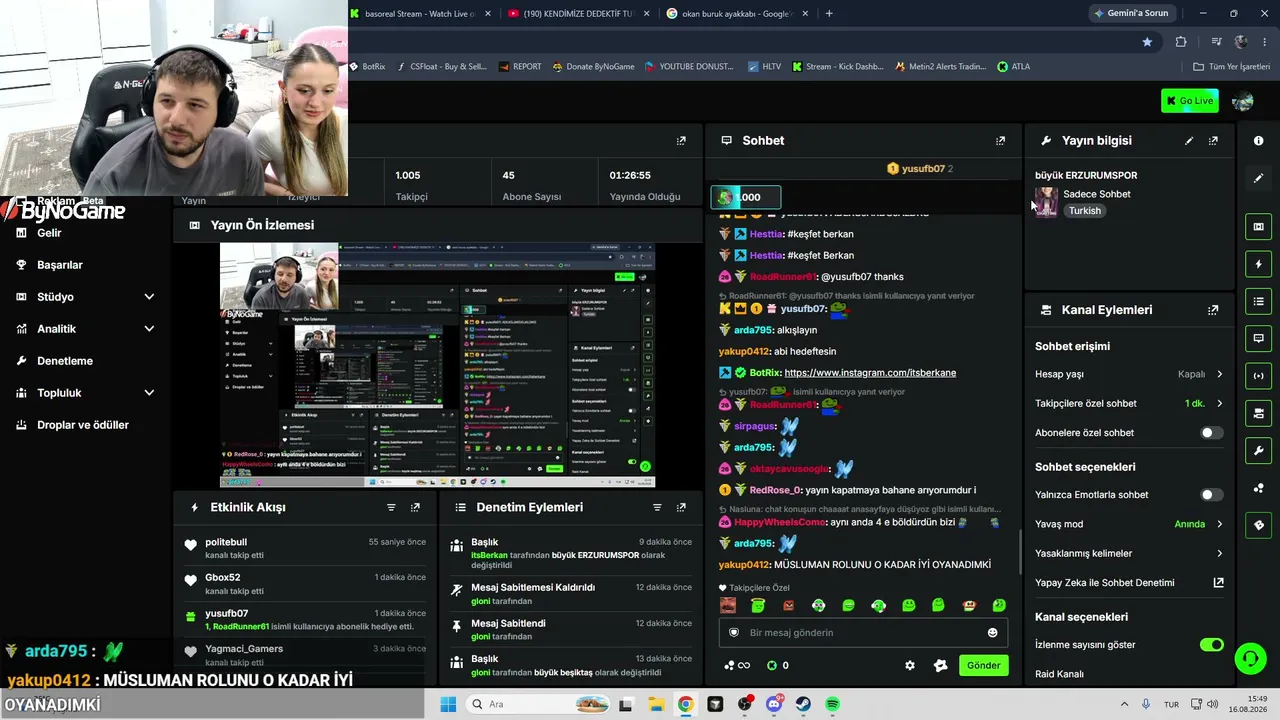Expand Yasaklanmış kelimeler settings
This screenshot has height=720, width=1280.
[1129, 553]
